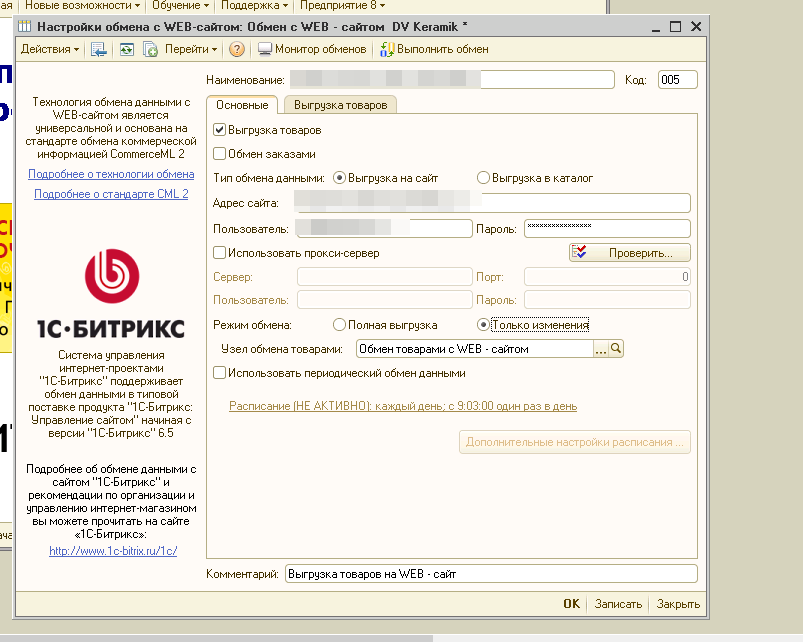
Task: Click into the Комментарий text field
Action: [x=490, y=574]
